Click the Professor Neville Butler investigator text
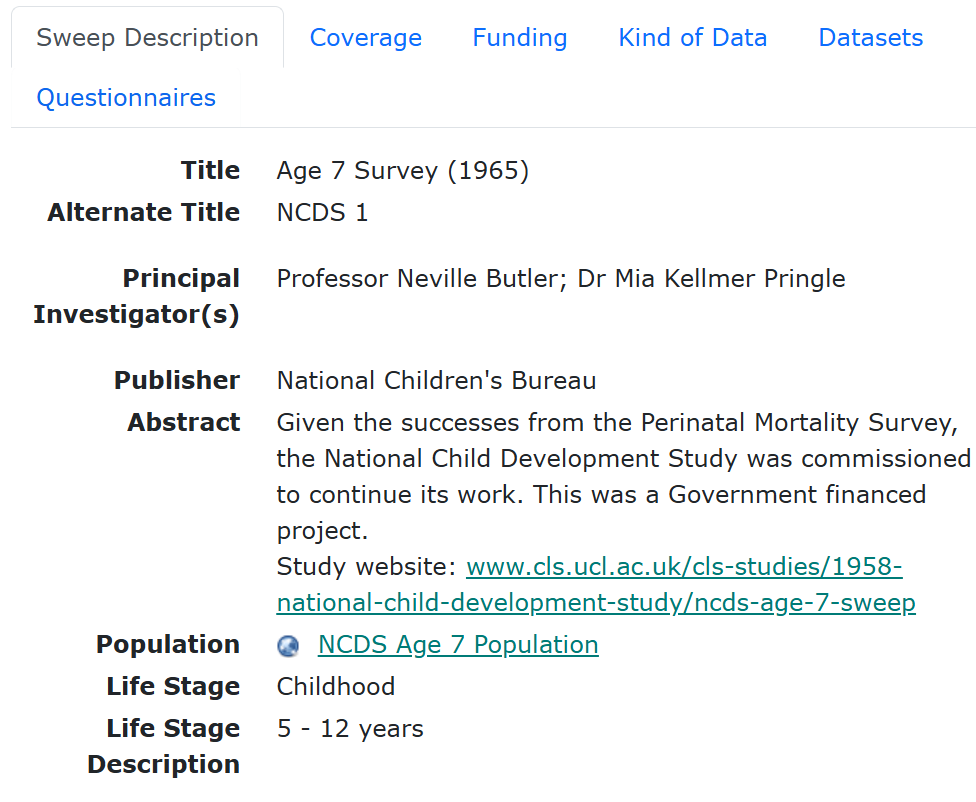976x802 pixels. (423, 279)
